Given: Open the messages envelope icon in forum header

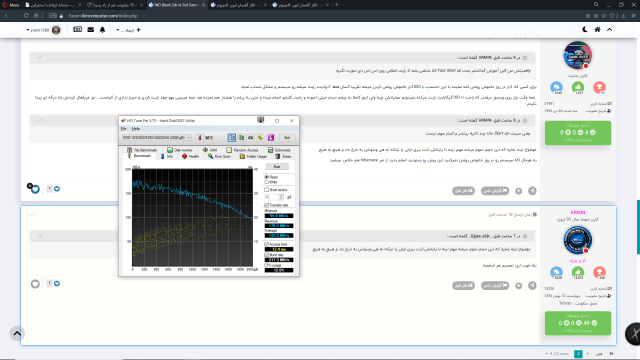Looking at the screenshot, I should 91,29.
